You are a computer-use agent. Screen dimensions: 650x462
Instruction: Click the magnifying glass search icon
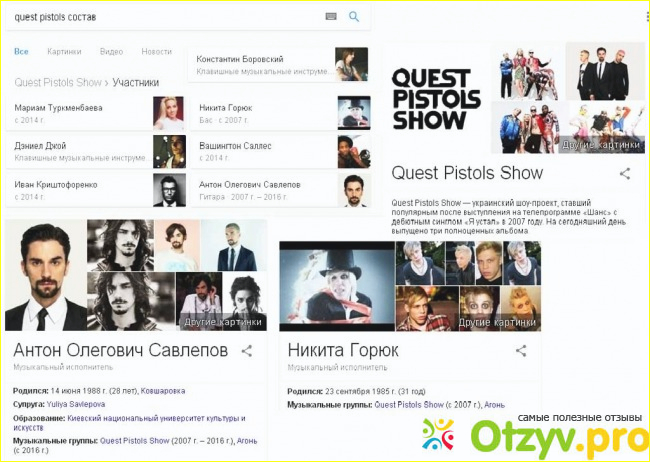(x=354, y=17)
